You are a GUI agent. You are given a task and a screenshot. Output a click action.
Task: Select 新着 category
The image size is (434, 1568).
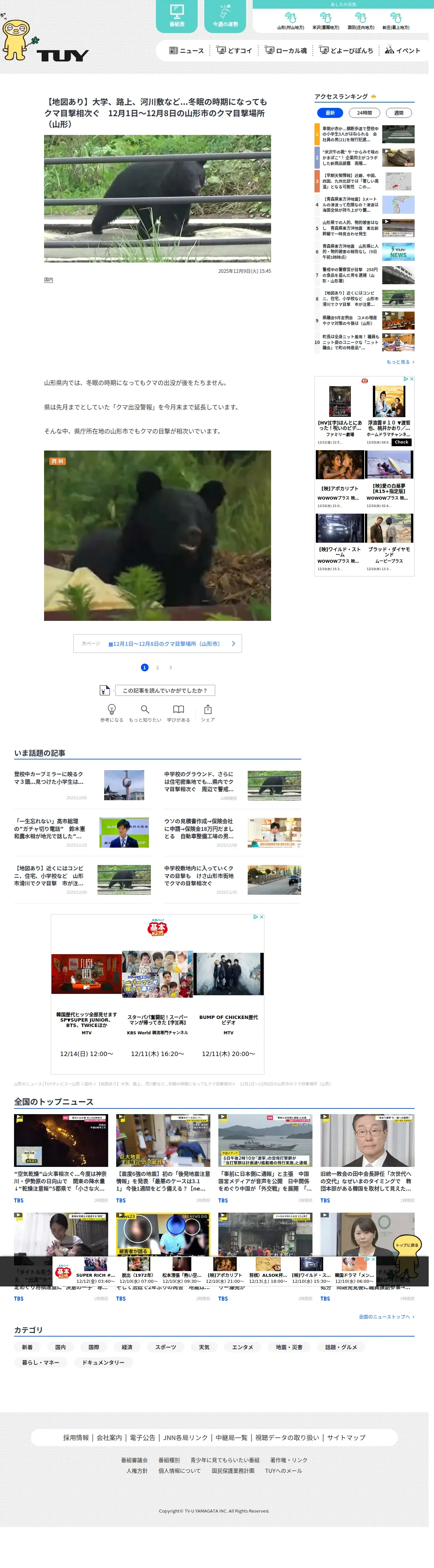coord(27,1347)
